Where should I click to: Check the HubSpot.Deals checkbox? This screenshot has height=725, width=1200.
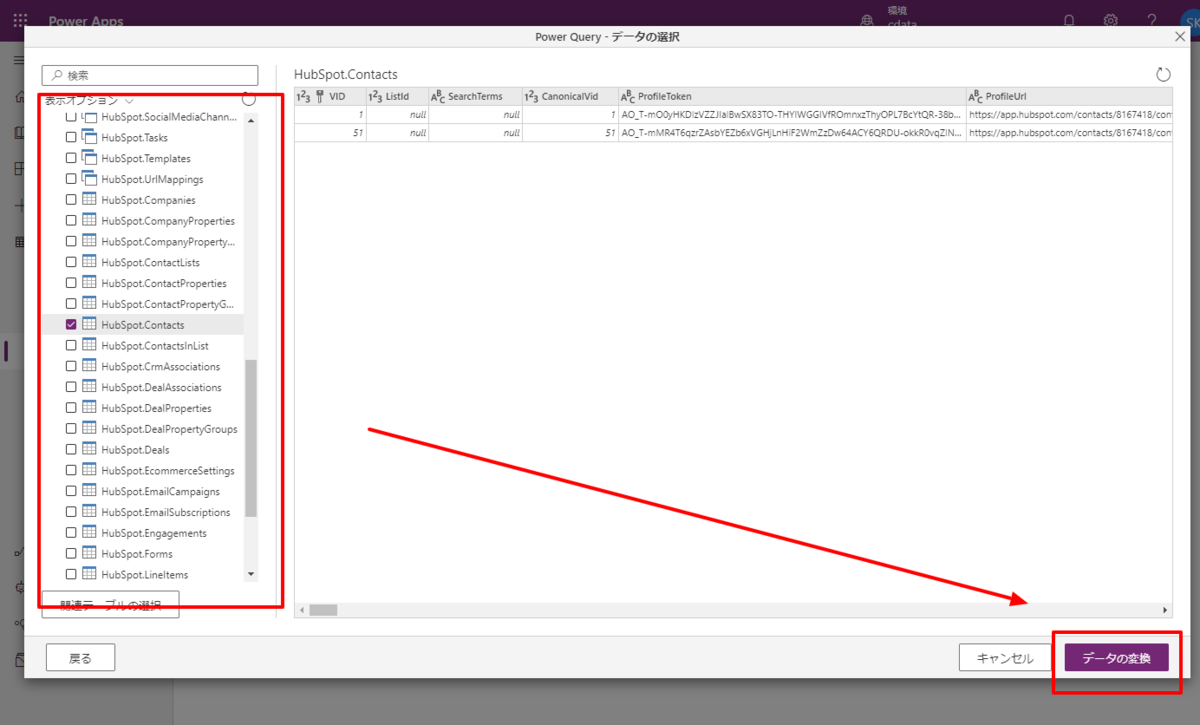pyautogui.click(x=71, y=450)
